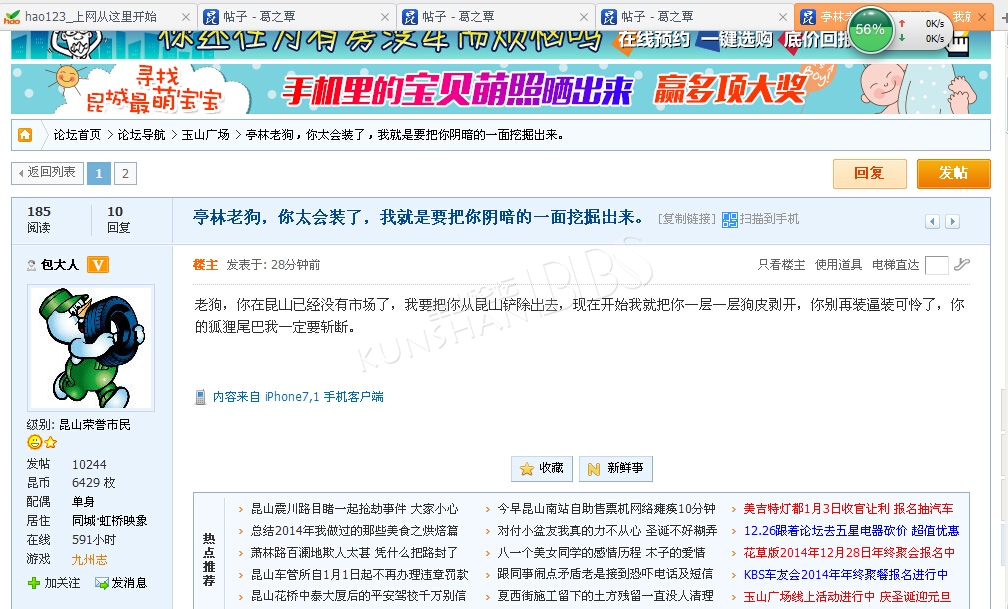Click the user status icon beside 包大人

[31, 265]
